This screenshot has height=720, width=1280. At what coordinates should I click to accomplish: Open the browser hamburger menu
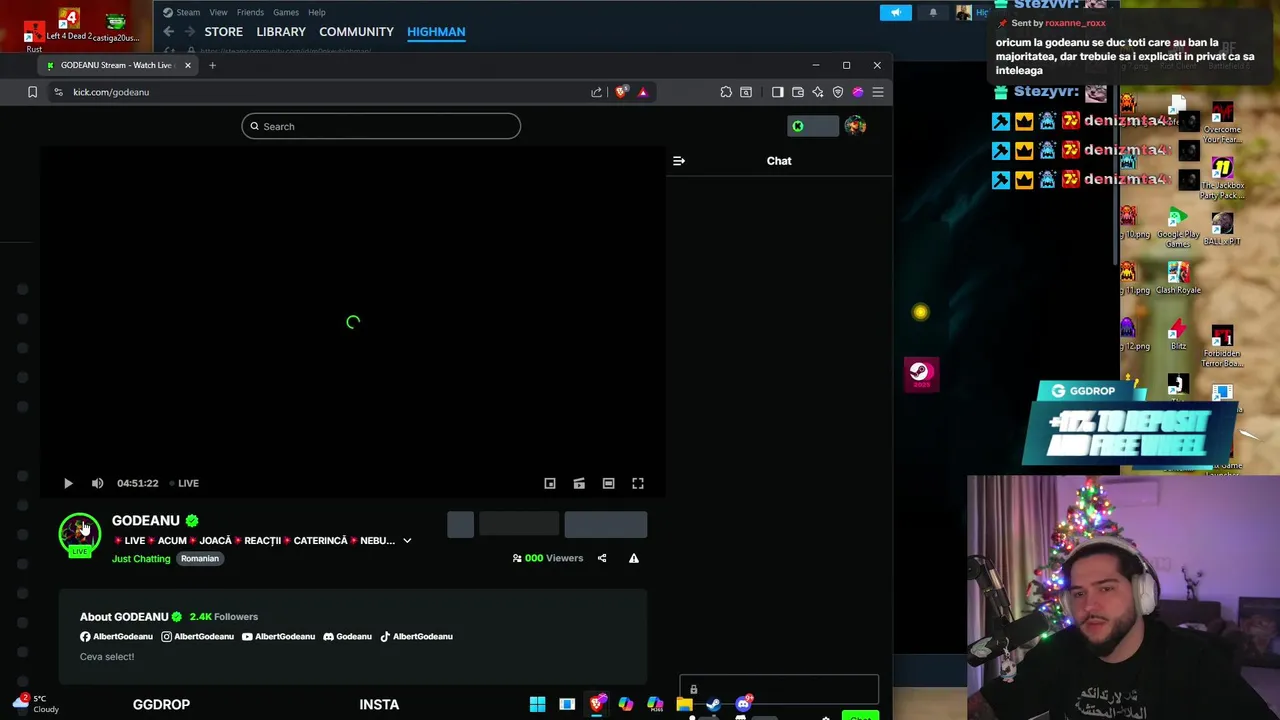[878, 92]
